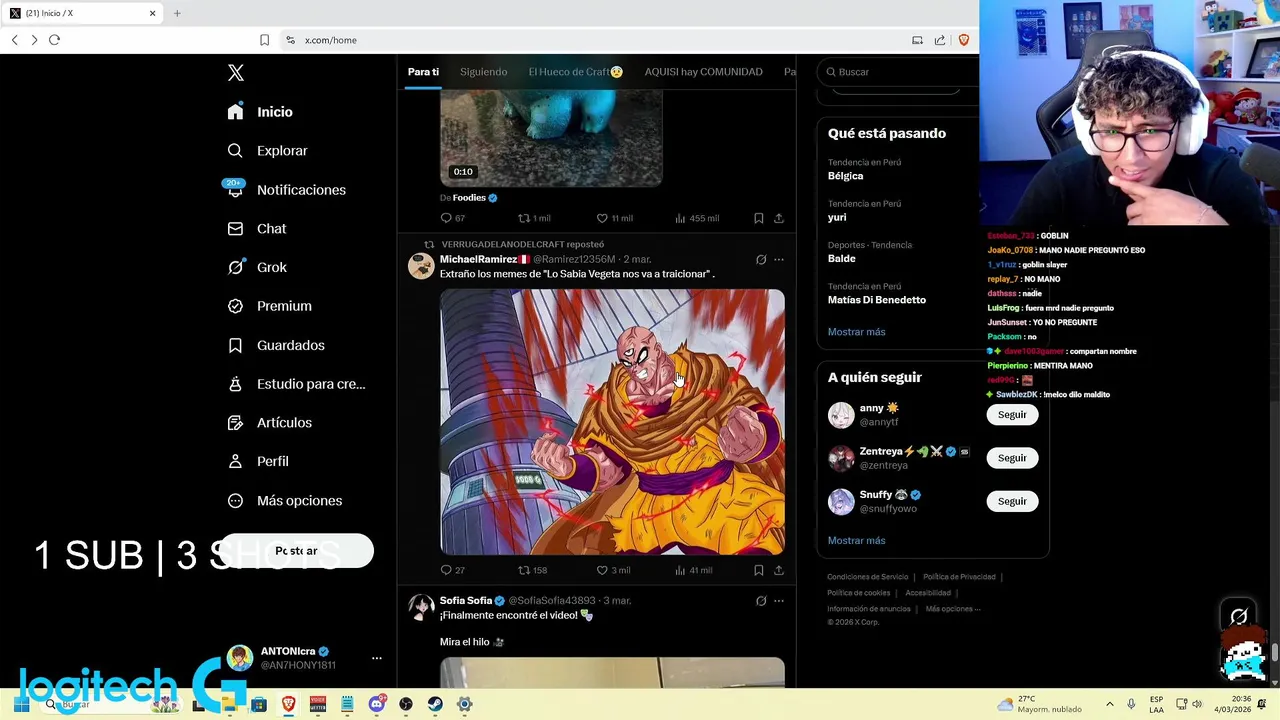
Task: Open Steam from the taskbar
Action: click(x=435, y=704)
